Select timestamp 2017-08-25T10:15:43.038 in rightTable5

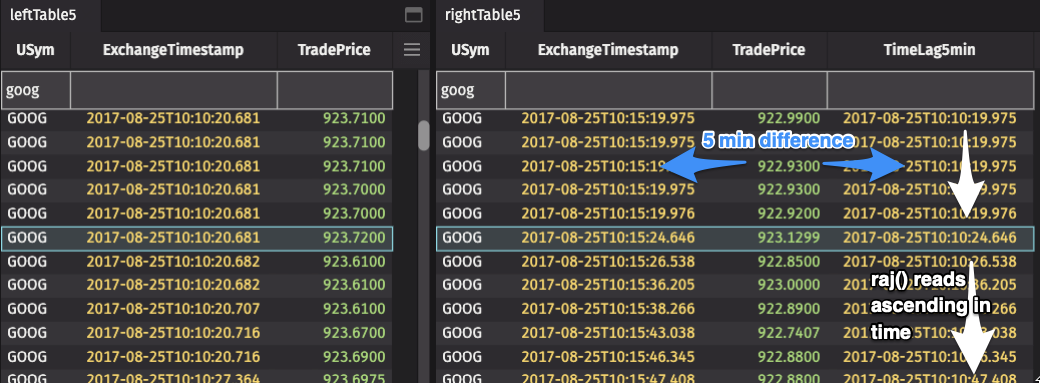point(608,333)
